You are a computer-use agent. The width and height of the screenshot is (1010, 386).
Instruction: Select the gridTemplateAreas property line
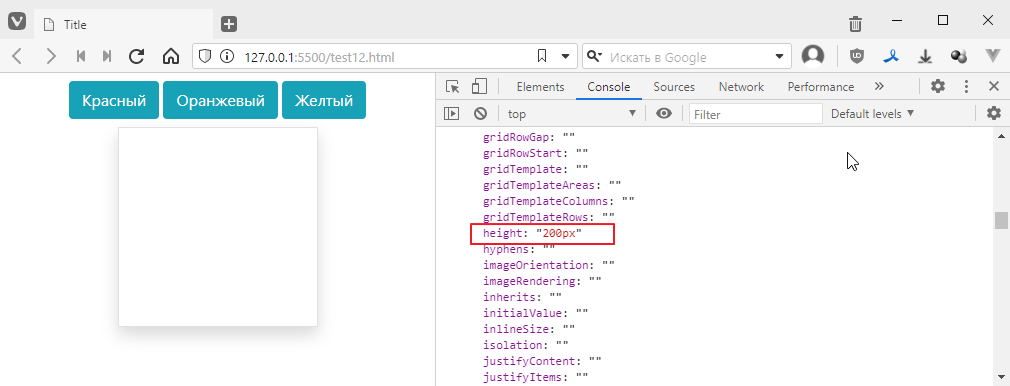tap(552, 185)
